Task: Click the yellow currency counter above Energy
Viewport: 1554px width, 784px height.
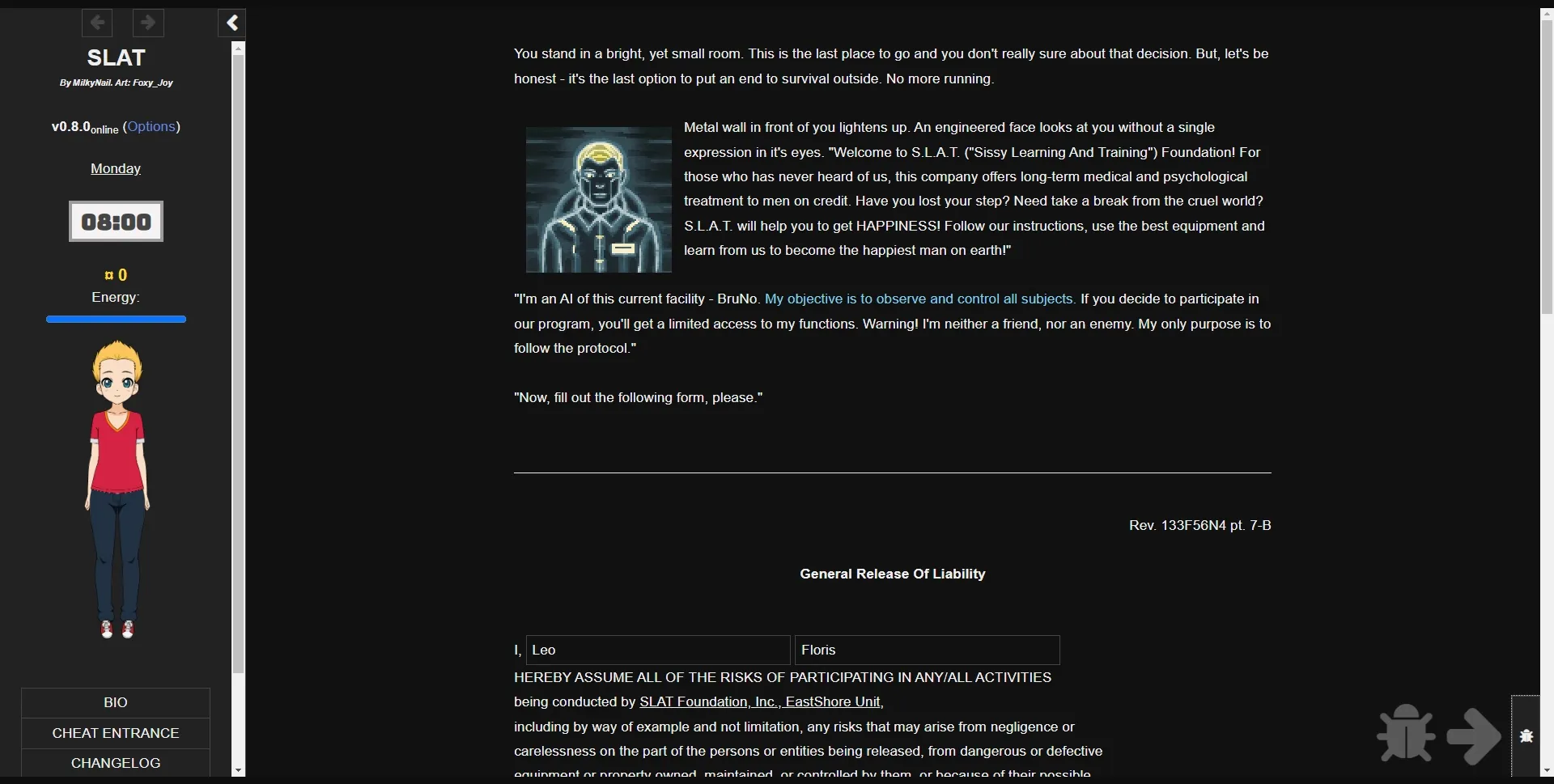Action: pos(116,275)
